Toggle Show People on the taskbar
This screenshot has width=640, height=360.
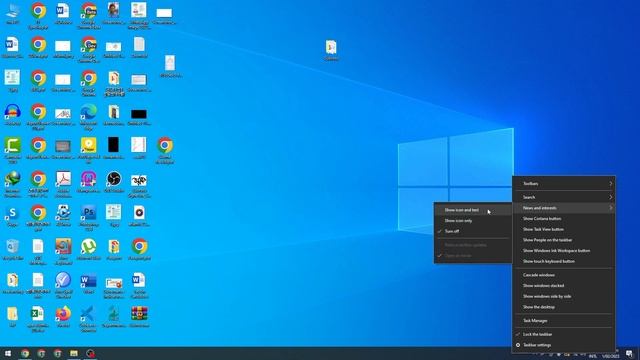click(x=564, y=240)
